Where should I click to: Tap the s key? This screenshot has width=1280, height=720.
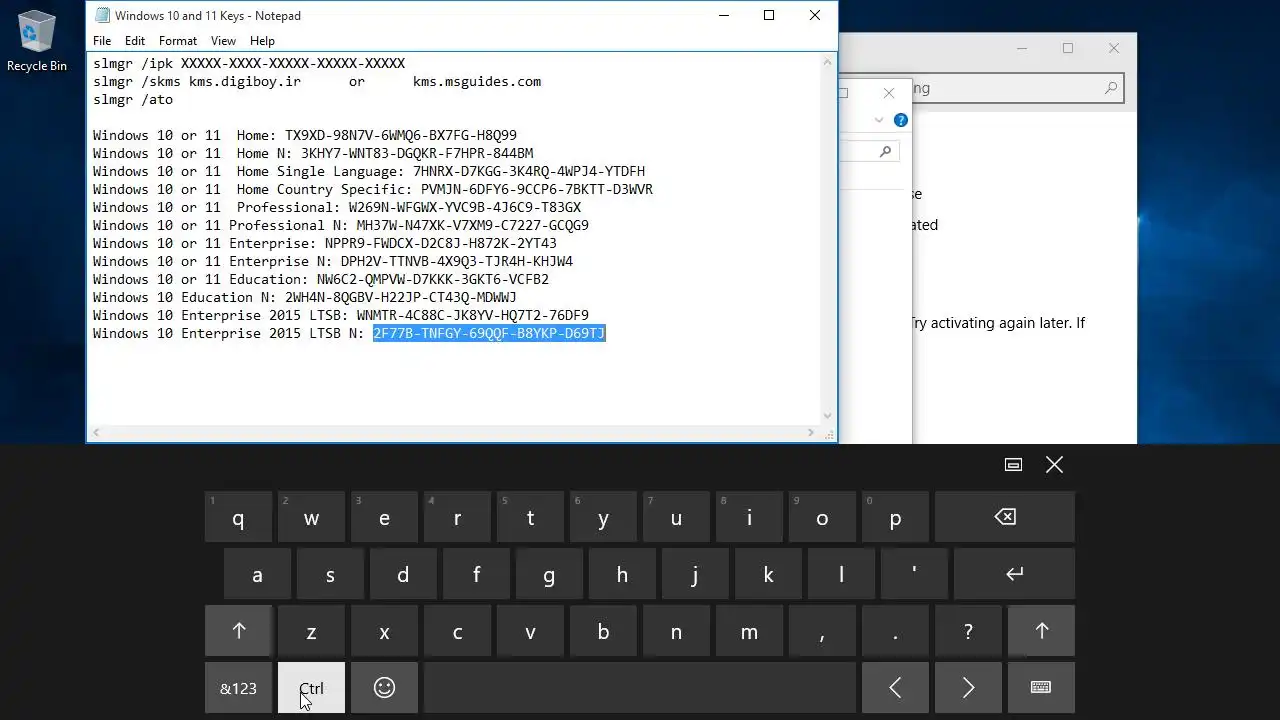click(x=330, y=574)
